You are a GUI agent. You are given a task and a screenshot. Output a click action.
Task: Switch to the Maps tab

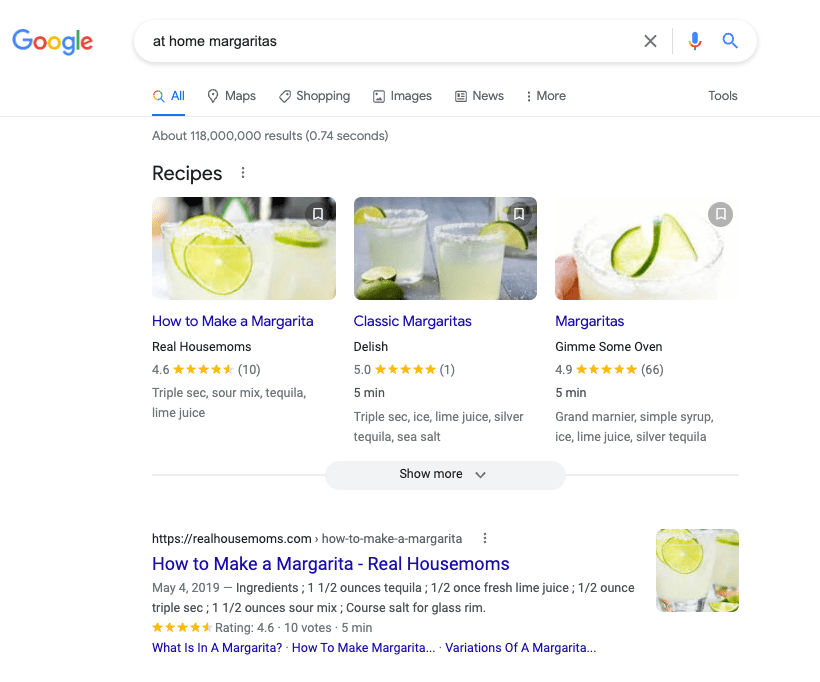pyautogui.click(x=231, y=96)
